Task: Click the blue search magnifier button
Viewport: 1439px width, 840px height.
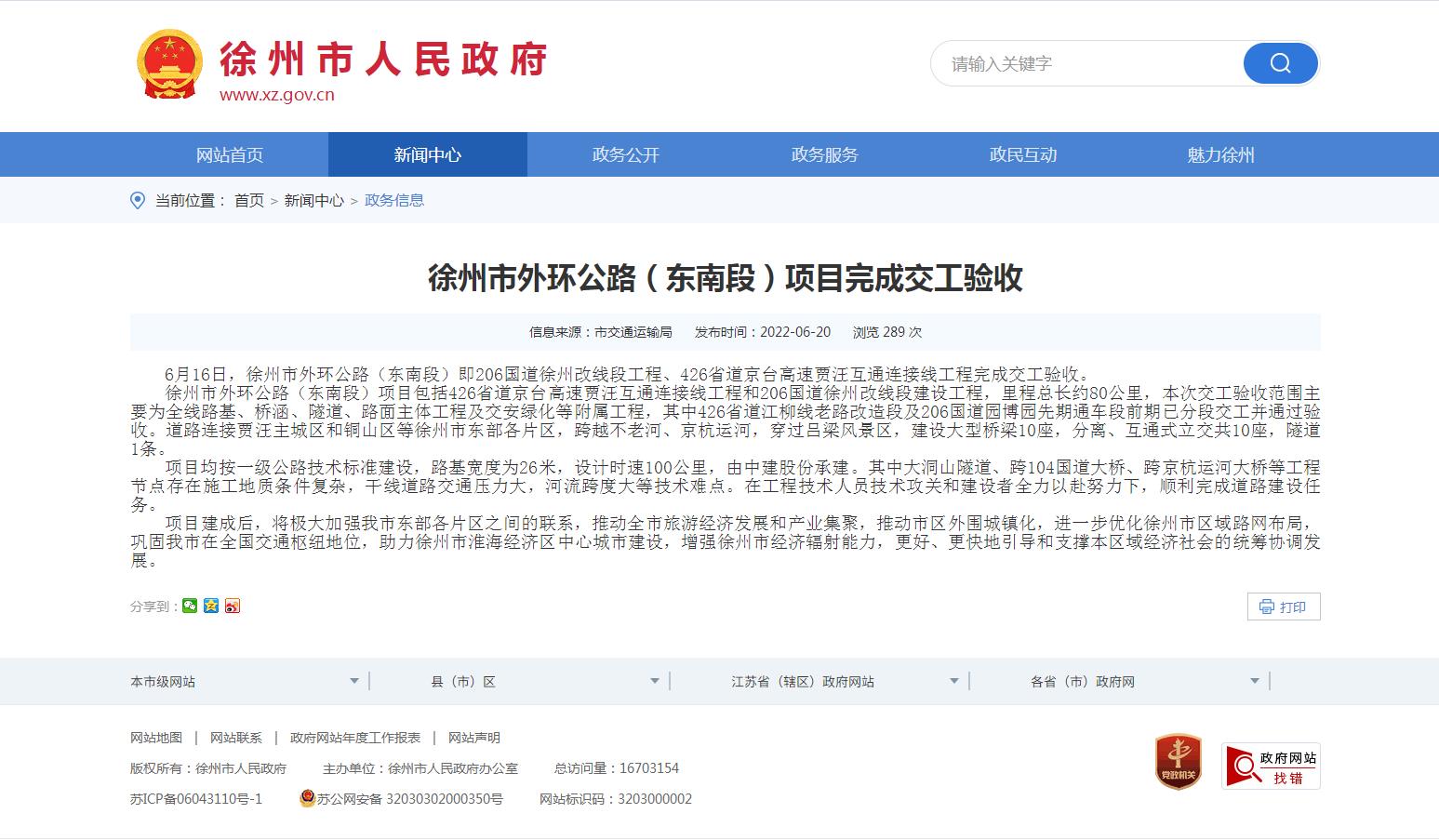Action: (1280, 63)
